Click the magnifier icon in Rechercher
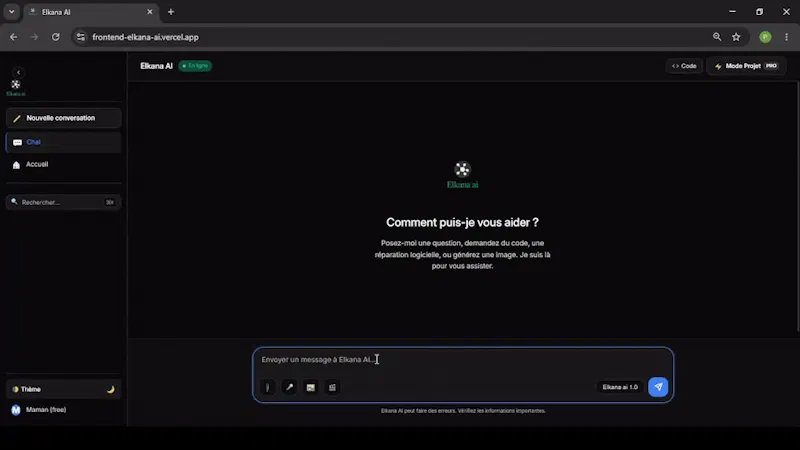 point(14,202)
